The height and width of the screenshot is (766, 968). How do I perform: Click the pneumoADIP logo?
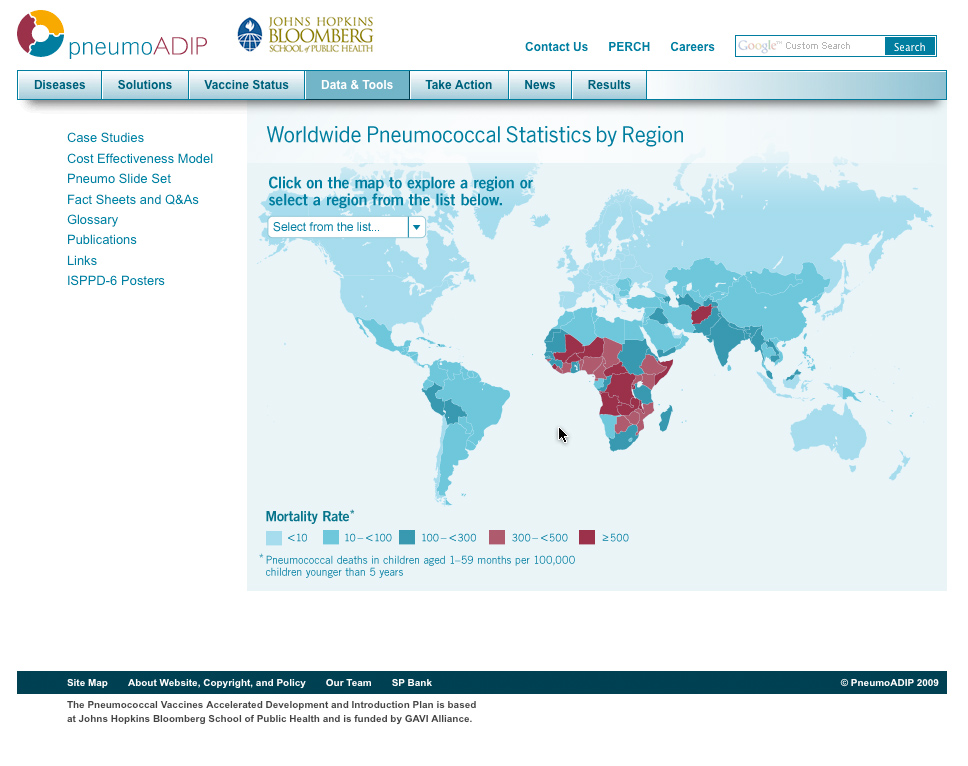click(111, 35)
